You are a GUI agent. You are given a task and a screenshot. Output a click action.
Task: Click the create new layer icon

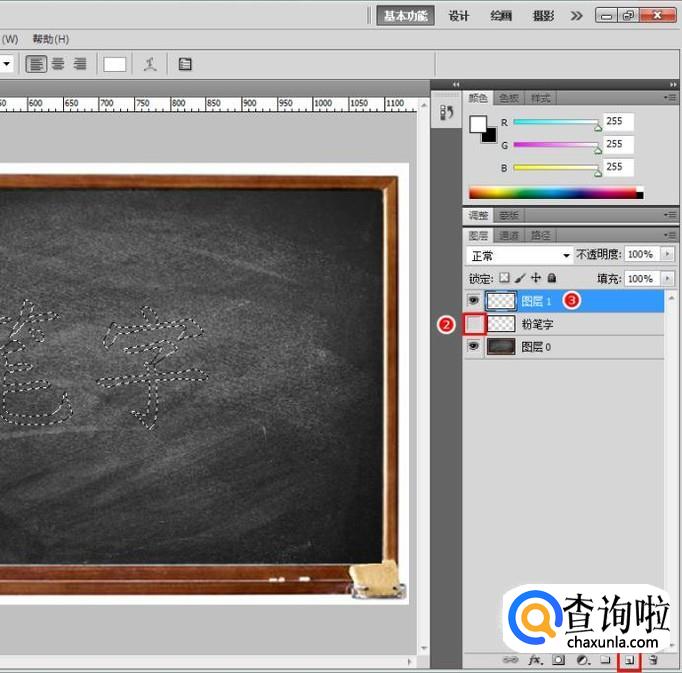coord(629,660)
